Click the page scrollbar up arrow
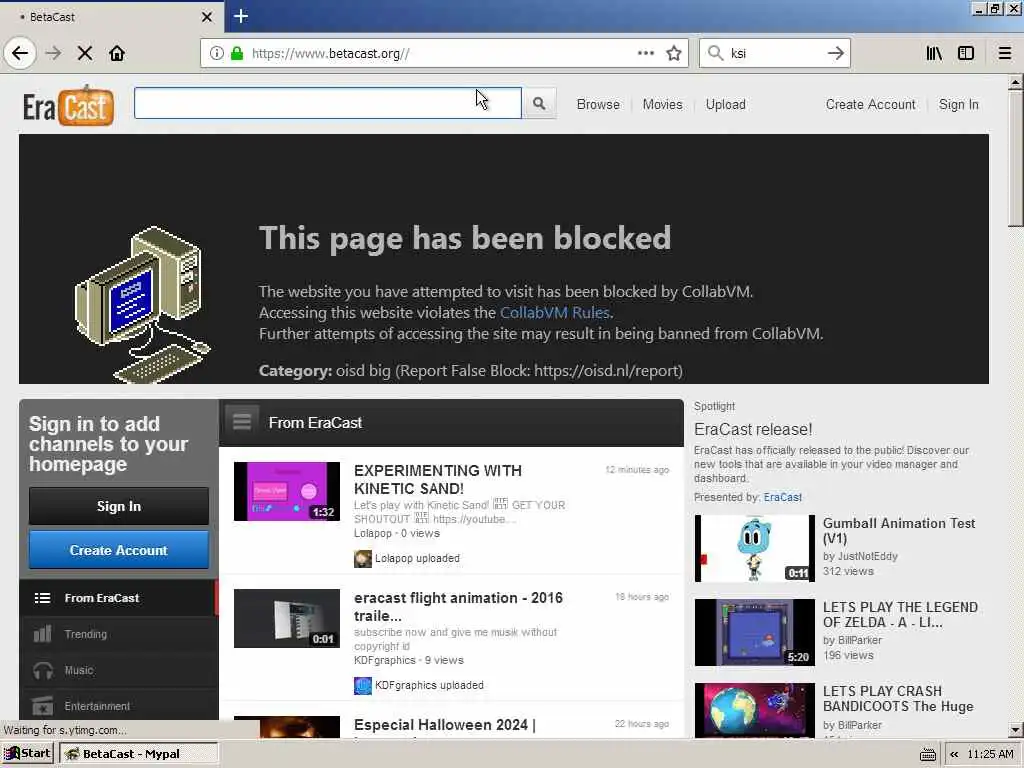The height and width of the screenshot is (768, 1024). [1015, 82]
